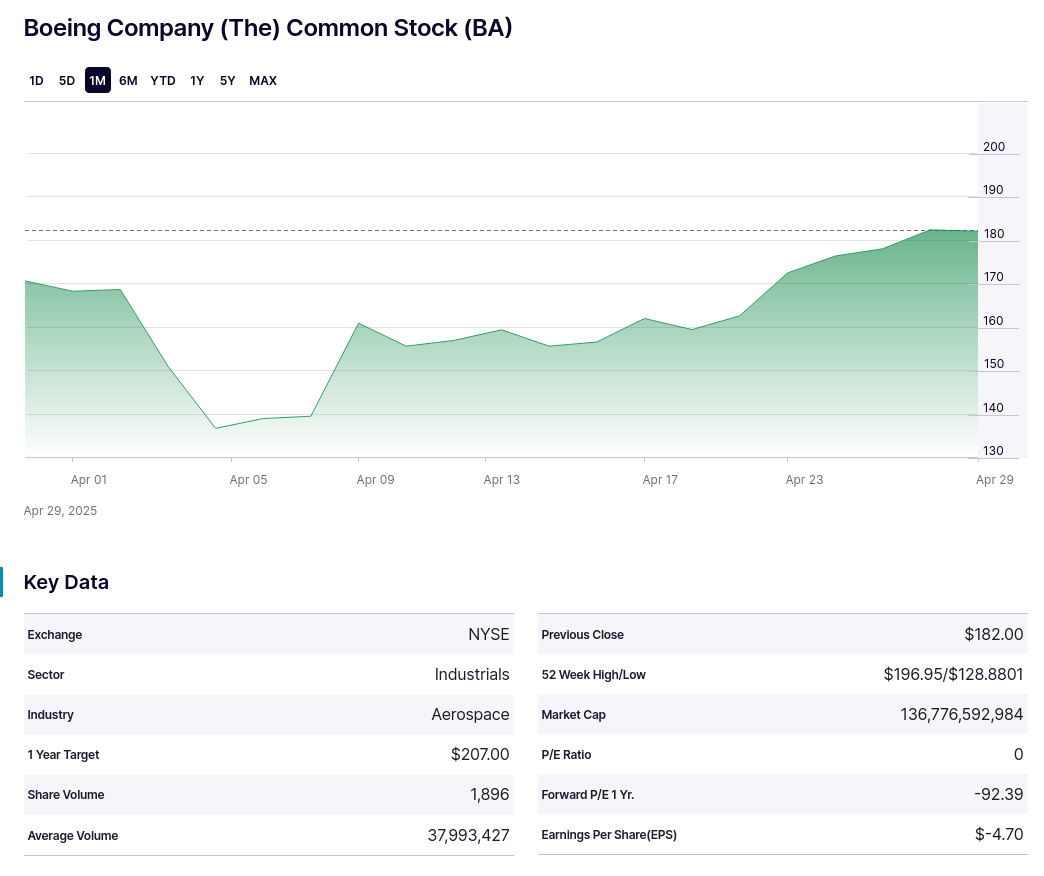Switch chart to 5Y range
The height and width of the screenshot is (876, 1044).
pos(228,81)
